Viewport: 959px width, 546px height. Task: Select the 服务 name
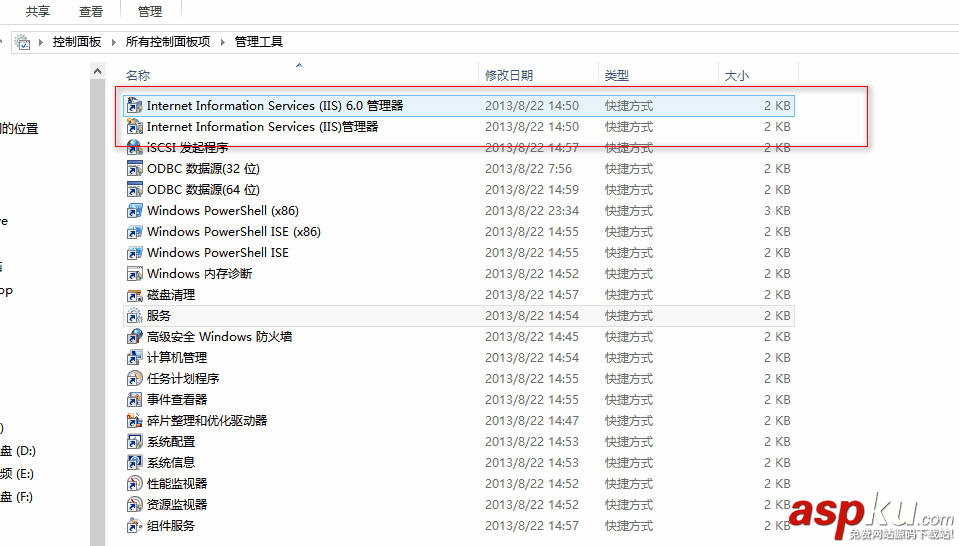click(158, 315)
